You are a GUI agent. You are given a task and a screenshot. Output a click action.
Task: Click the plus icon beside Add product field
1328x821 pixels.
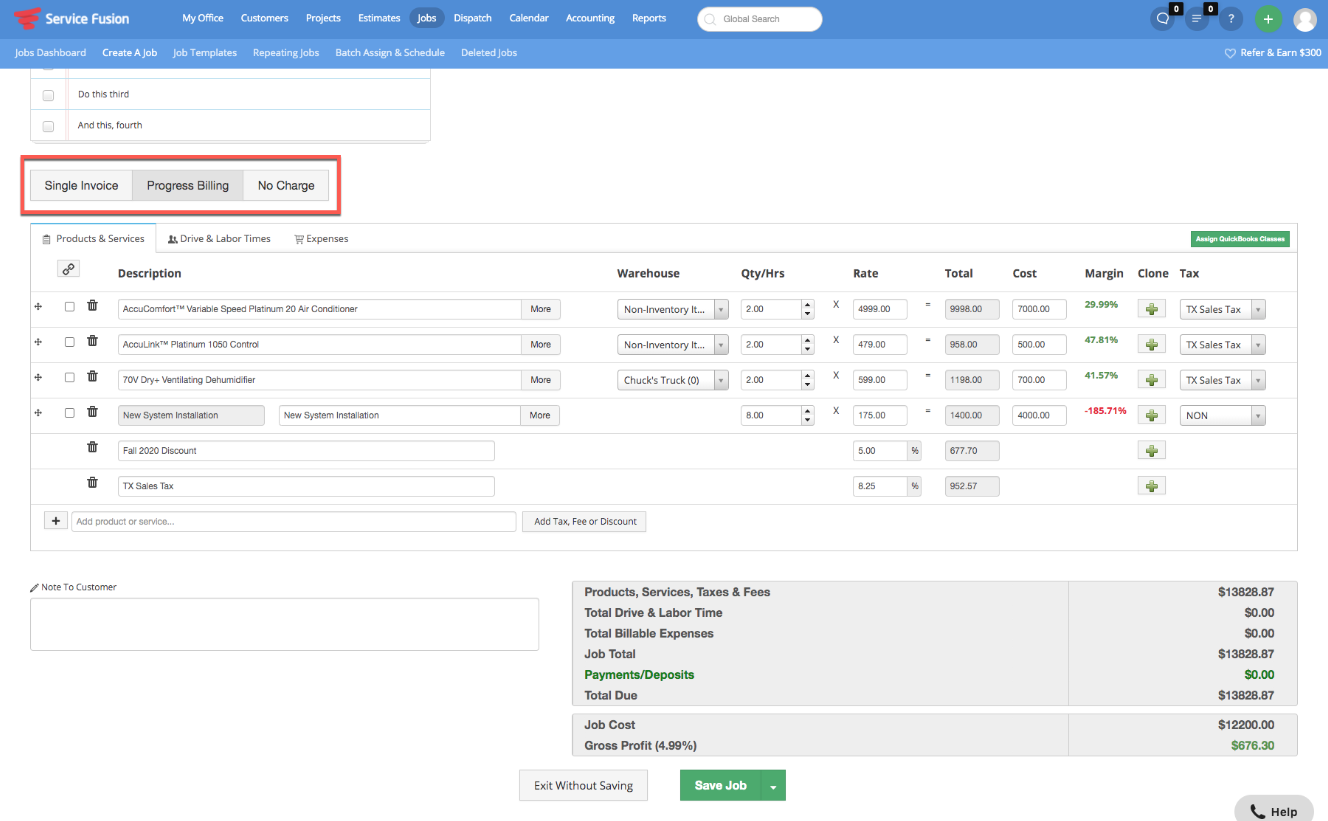[55, 521]
